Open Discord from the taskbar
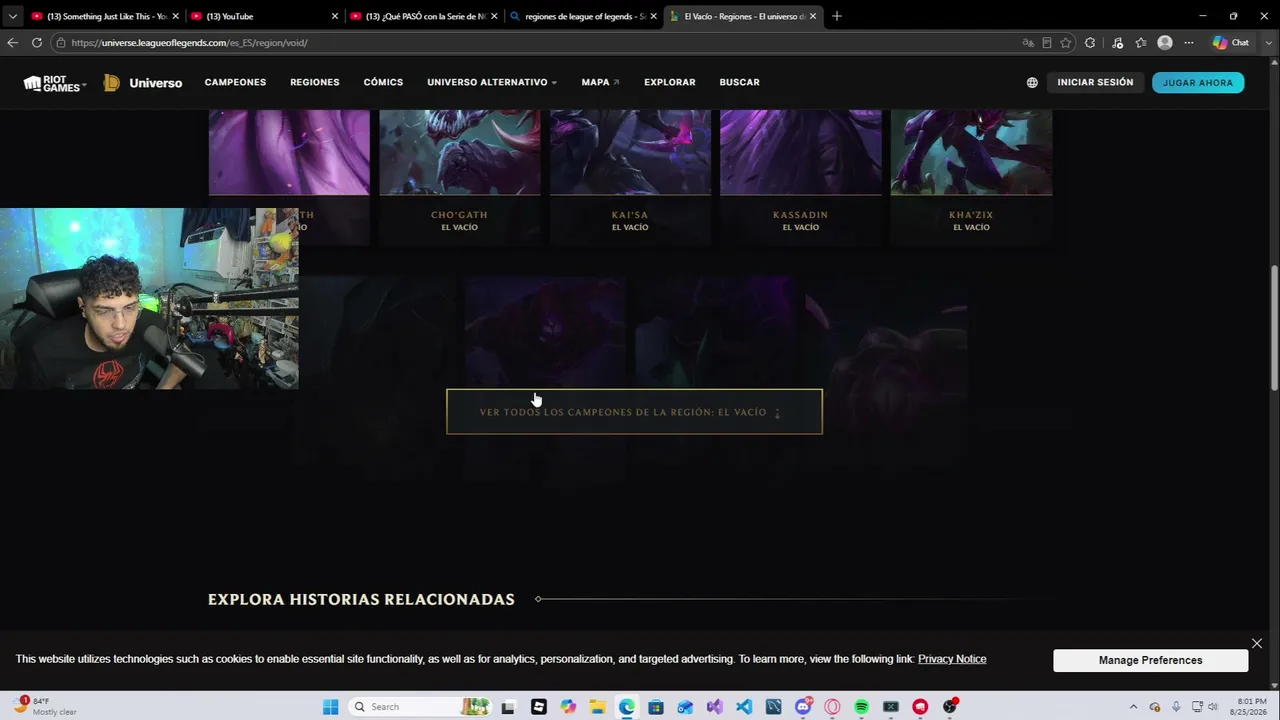This screenshot has width=1280, height=720. 803,707
